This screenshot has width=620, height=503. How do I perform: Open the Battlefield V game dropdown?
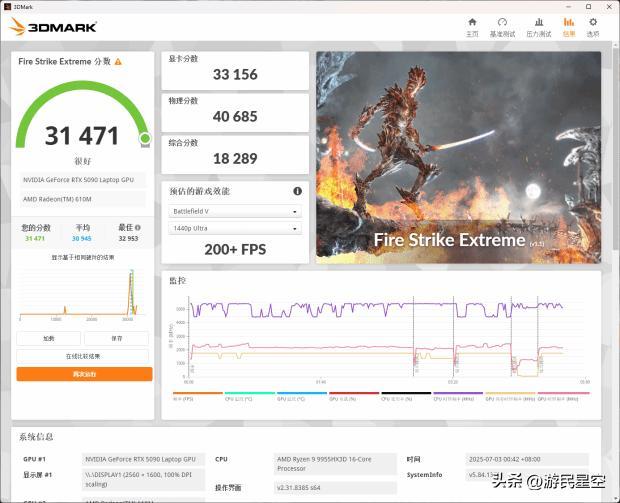(235, 211)
